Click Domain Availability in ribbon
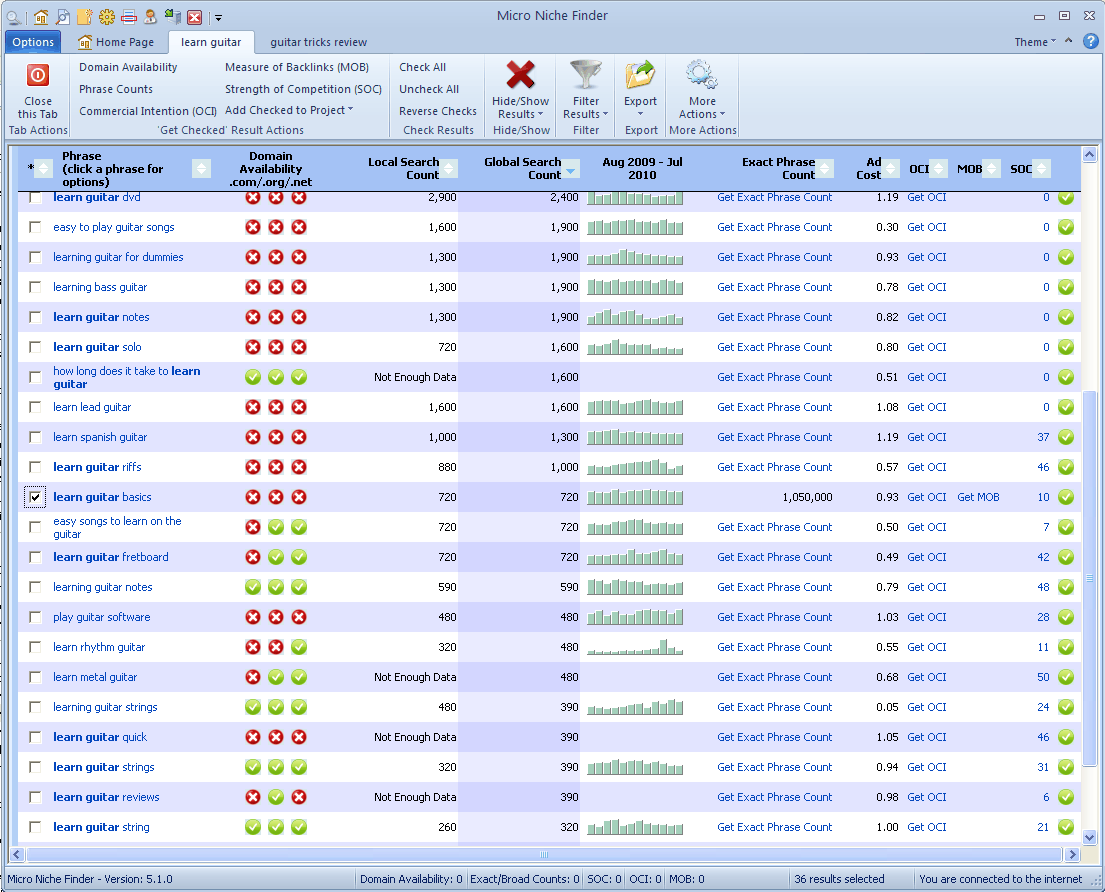 click(128, 67)
